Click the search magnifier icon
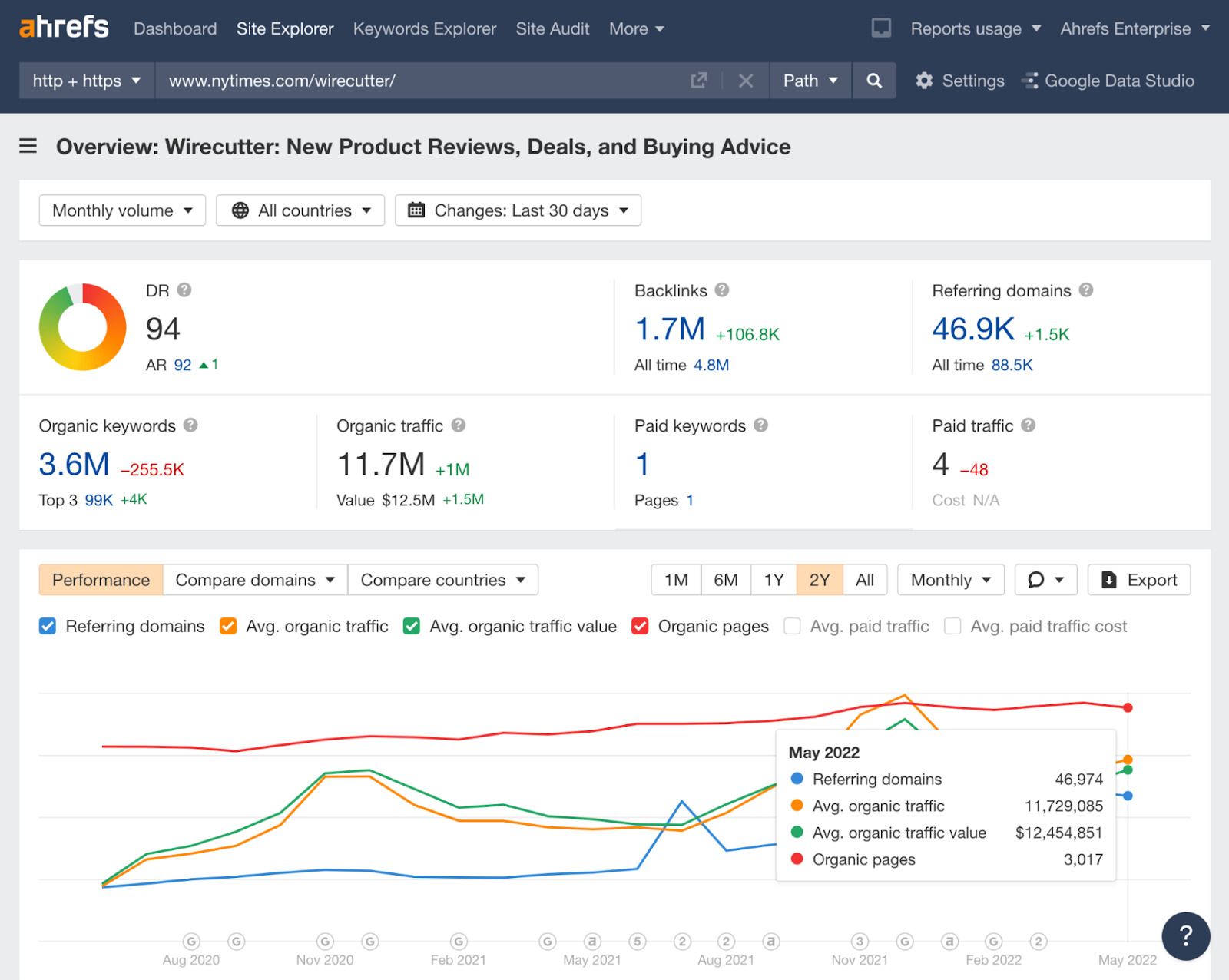 873,80
